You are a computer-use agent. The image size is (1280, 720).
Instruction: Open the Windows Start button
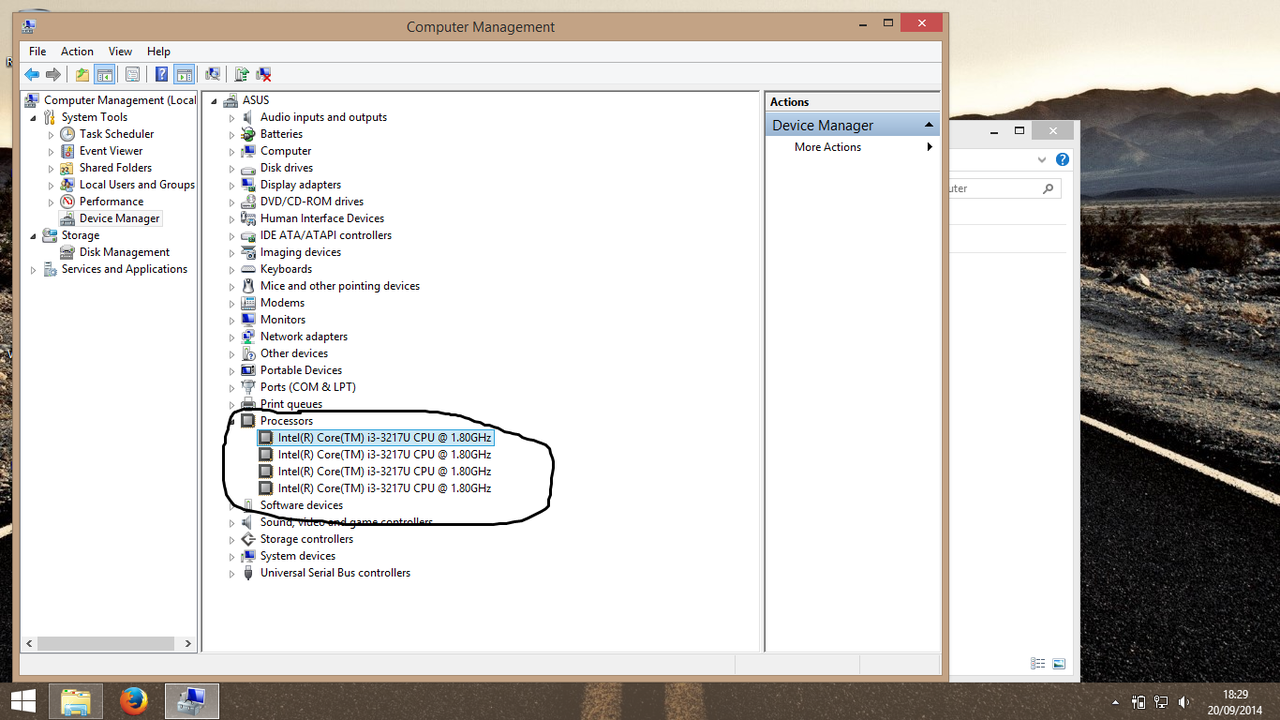(23, 701)
